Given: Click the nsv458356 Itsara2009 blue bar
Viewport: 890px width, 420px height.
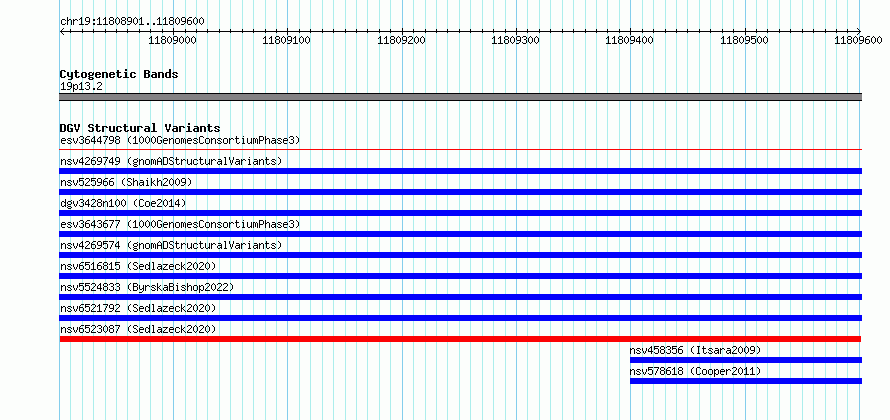Looking at the screenshot, I should tap(746, 360).
